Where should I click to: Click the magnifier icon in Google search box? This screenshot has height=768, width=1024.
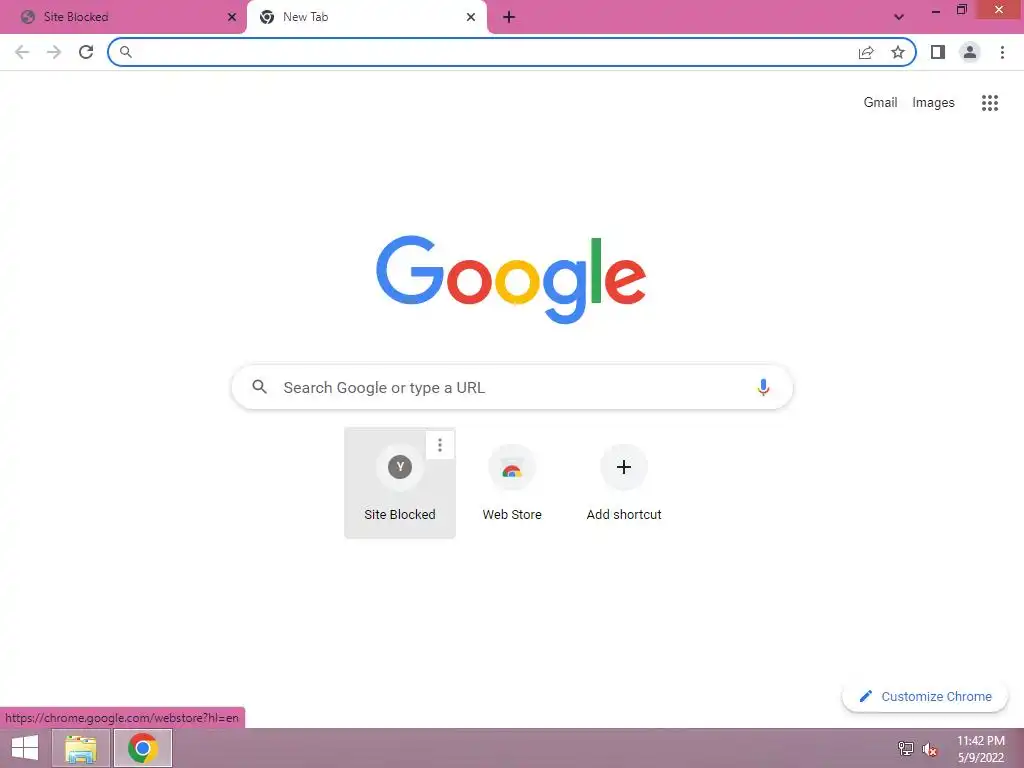pyautogui.click(x=259, y=387)
